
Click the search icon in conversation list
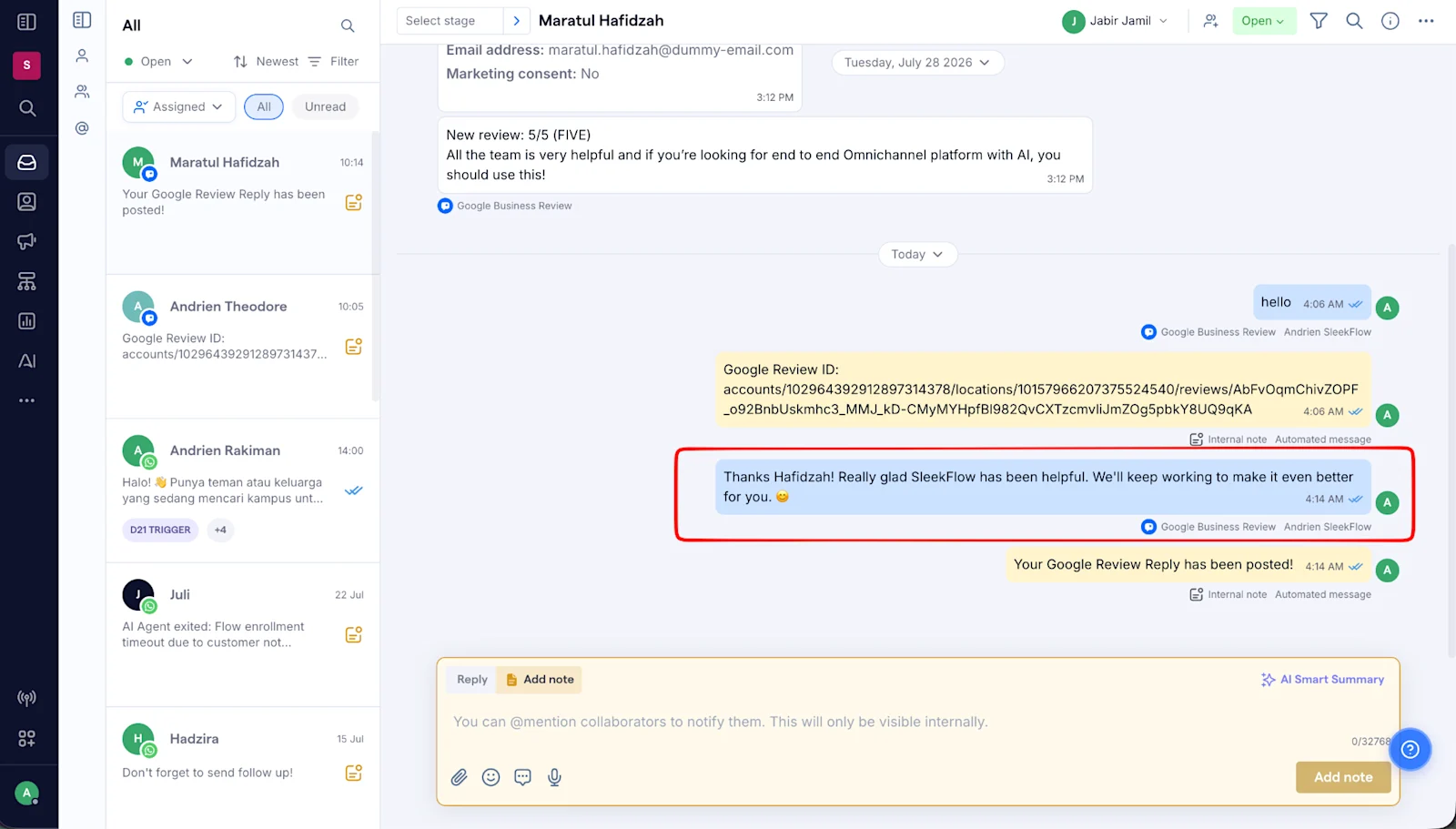tap(348, 25)
